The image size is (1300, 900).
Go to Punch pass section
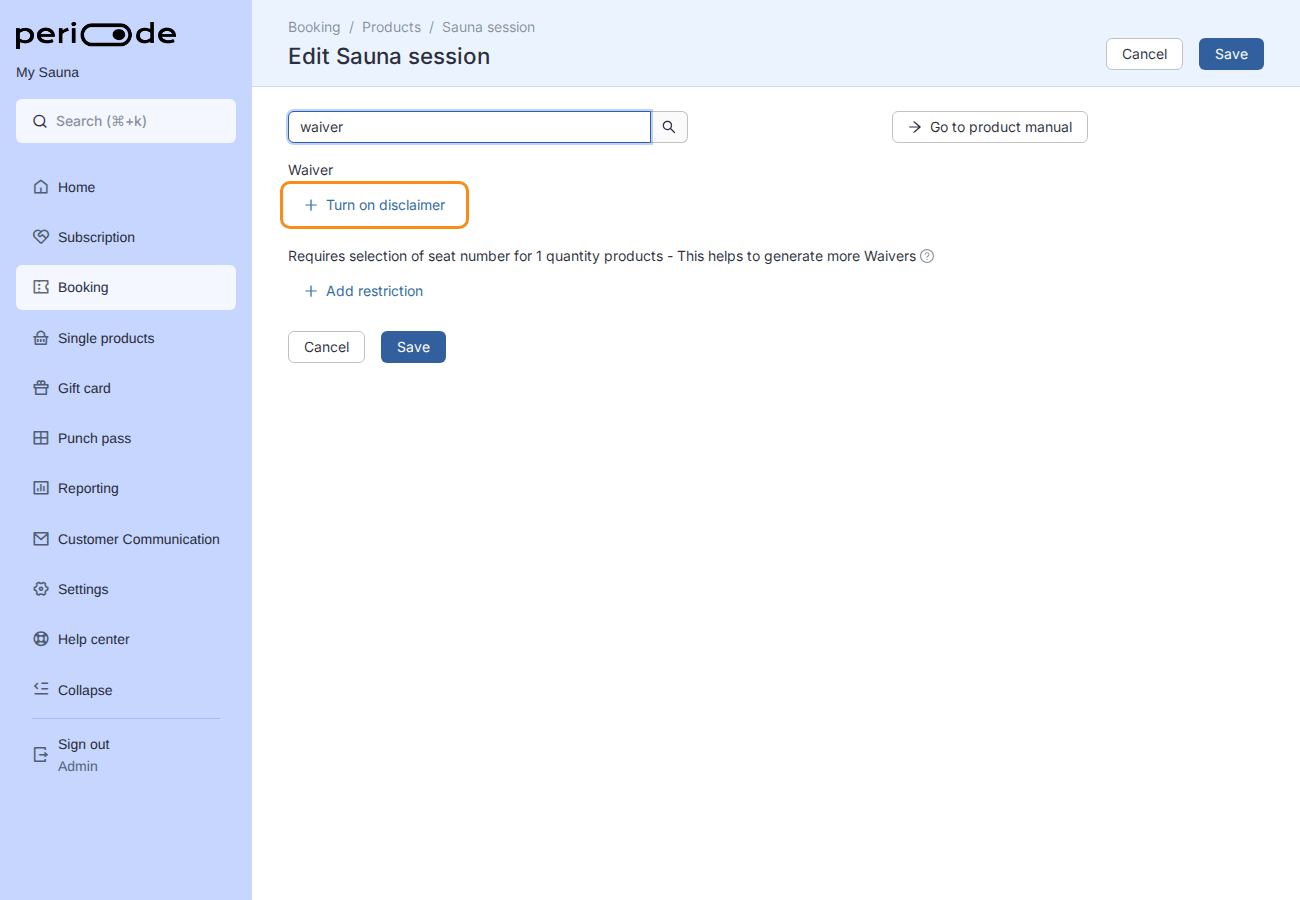point(126,438)
